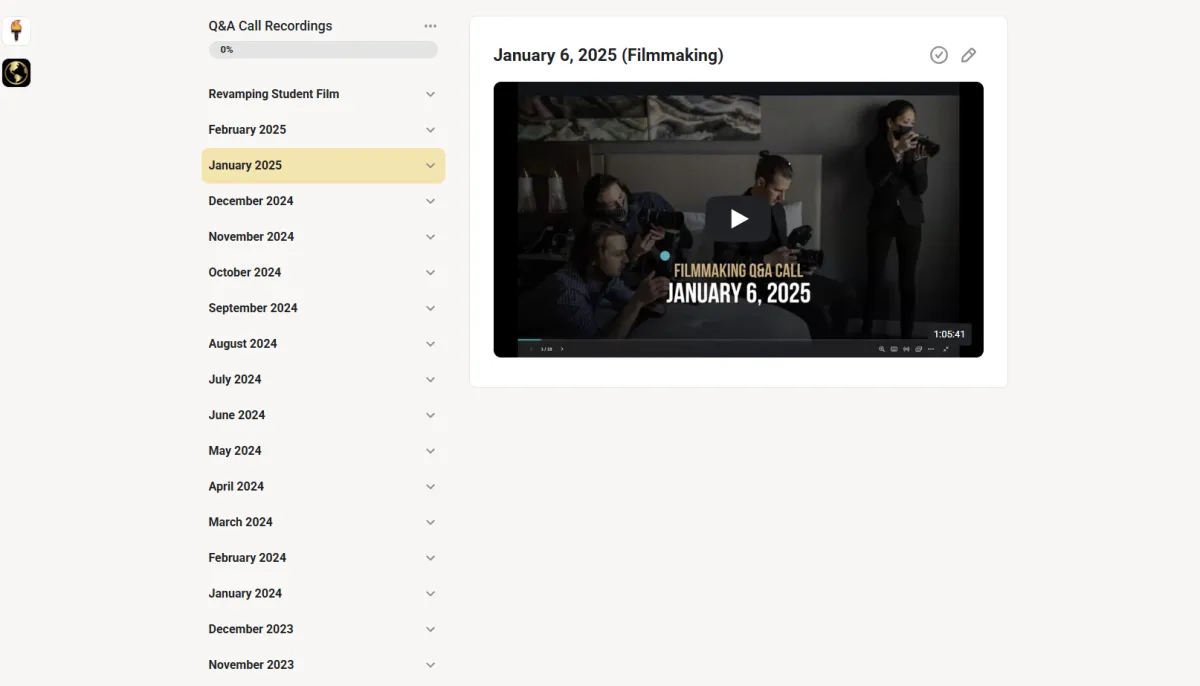Click the keyboard icon in video bar
This screenshot has height=686, width=1200.
click(894, 349)
